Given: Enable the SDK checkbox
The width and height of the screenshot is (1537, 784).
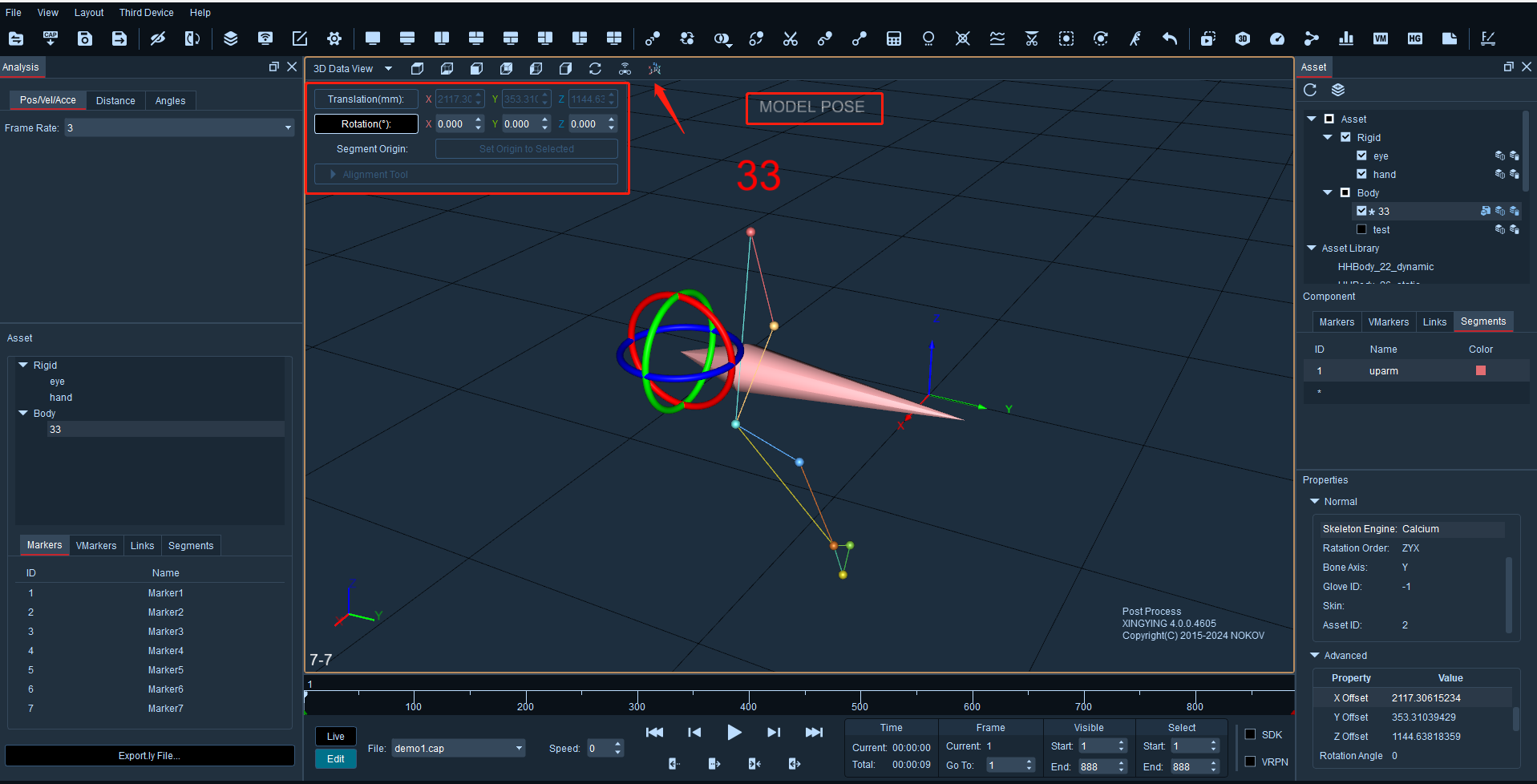Looking at the screenshot, I should (1250, 734).
